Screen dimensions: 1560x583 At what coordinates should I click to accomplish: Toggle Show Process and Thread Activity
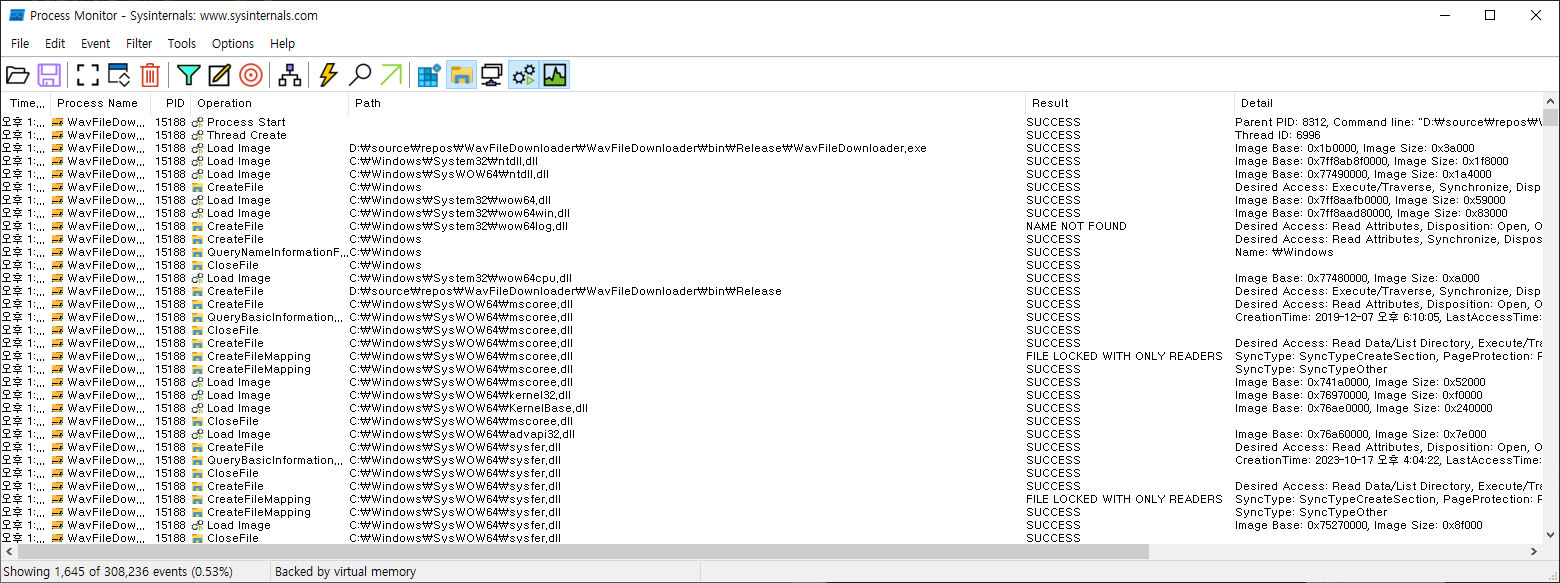pyautogui.click(x=523, y=75)
